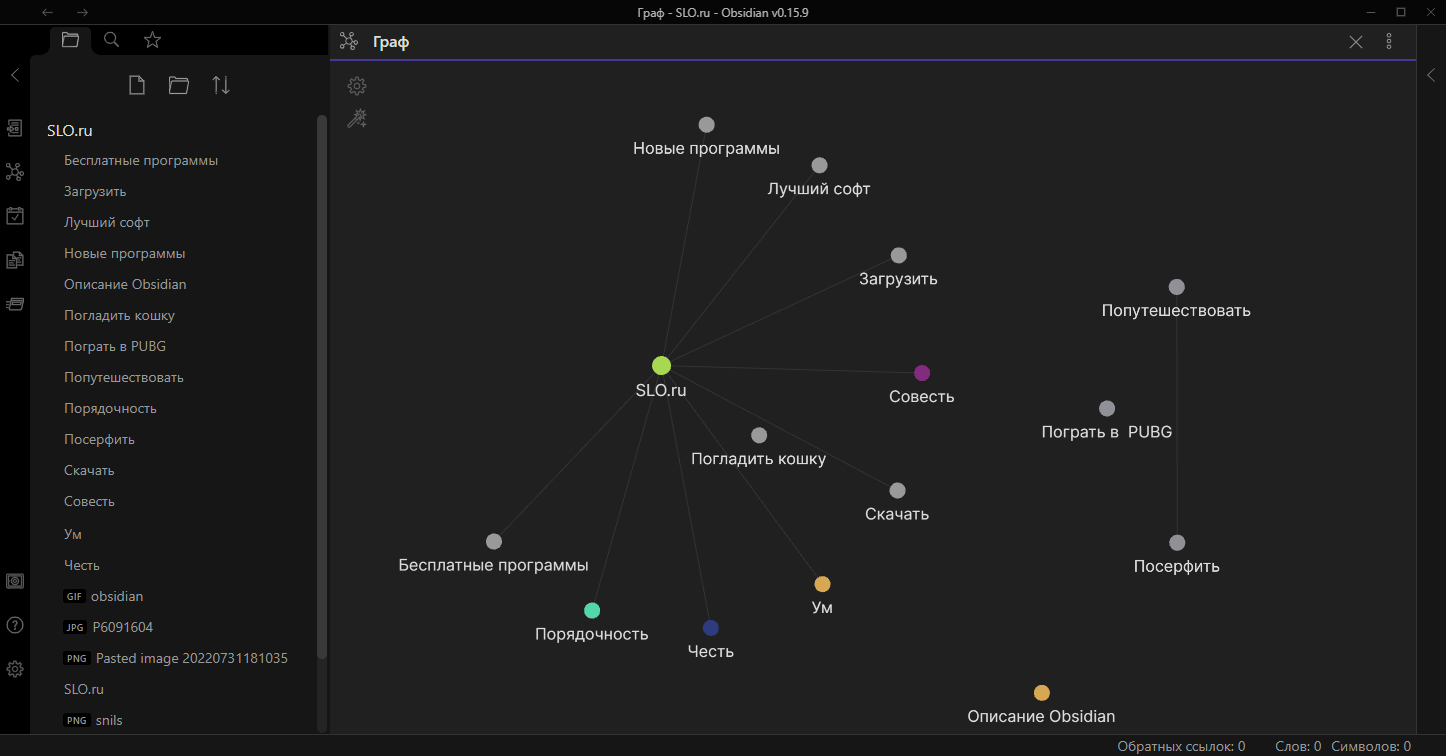1446x756 pixels.
Task: Navigate forward with the right arrow
Action: [82, 12]
